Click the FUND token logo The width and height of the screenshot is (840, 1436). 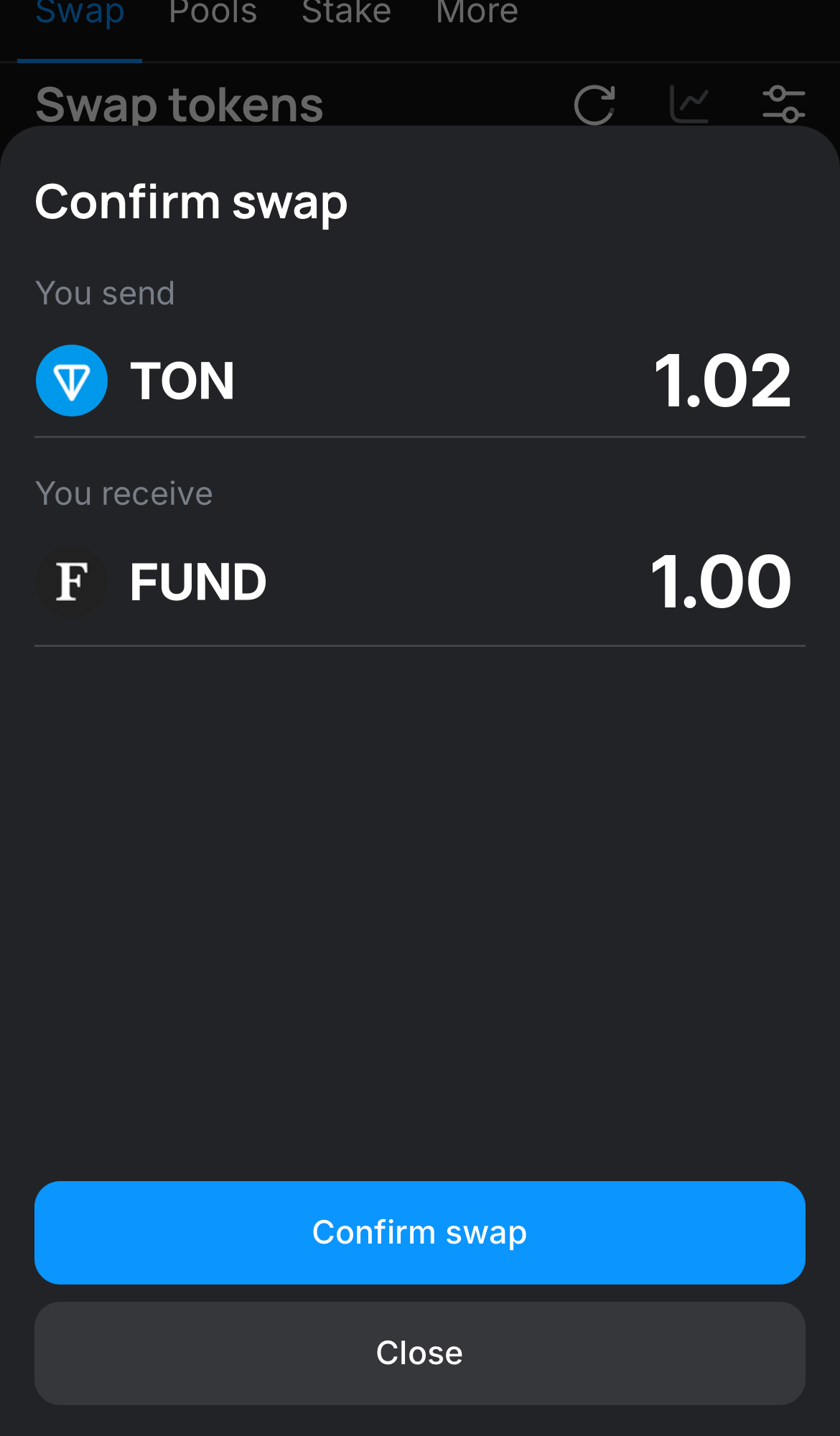(72, 582)
